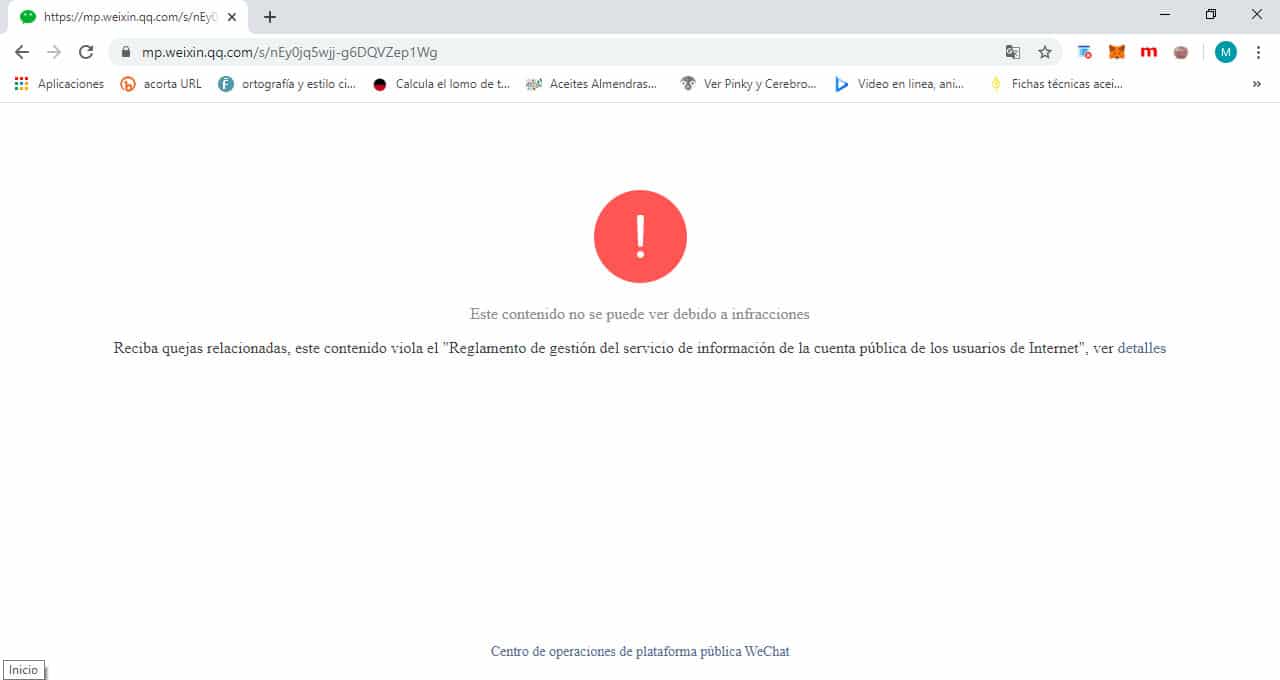Image resolution: width=1280 pixels, height=680 pixels.
Task: Open the profile avatar 'M'
Action: 1226,52
